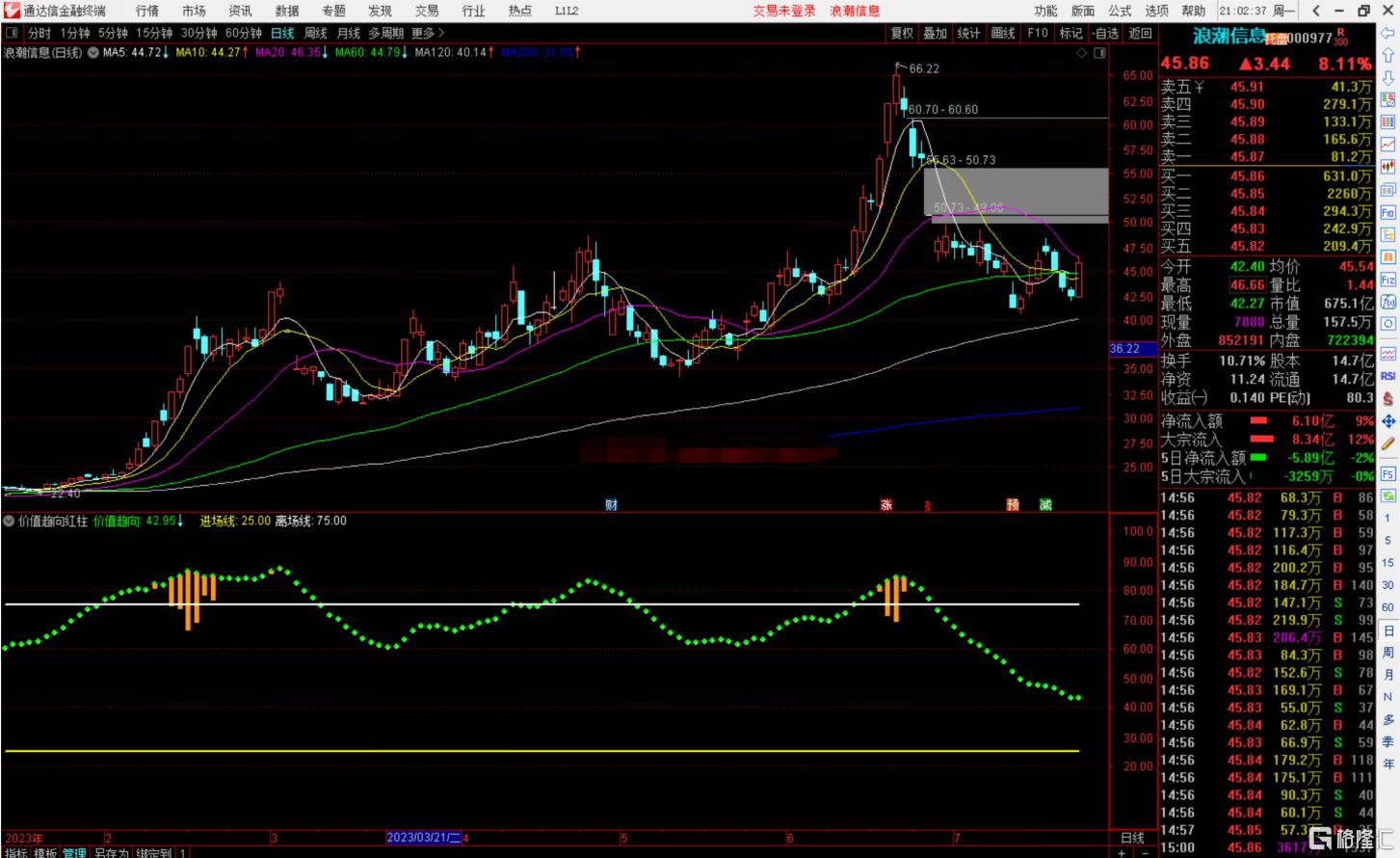Select the pencil drawing tool icon
Image resolution: width=1400 pixels, height=858 pixels.
(x=1387, y=443)
